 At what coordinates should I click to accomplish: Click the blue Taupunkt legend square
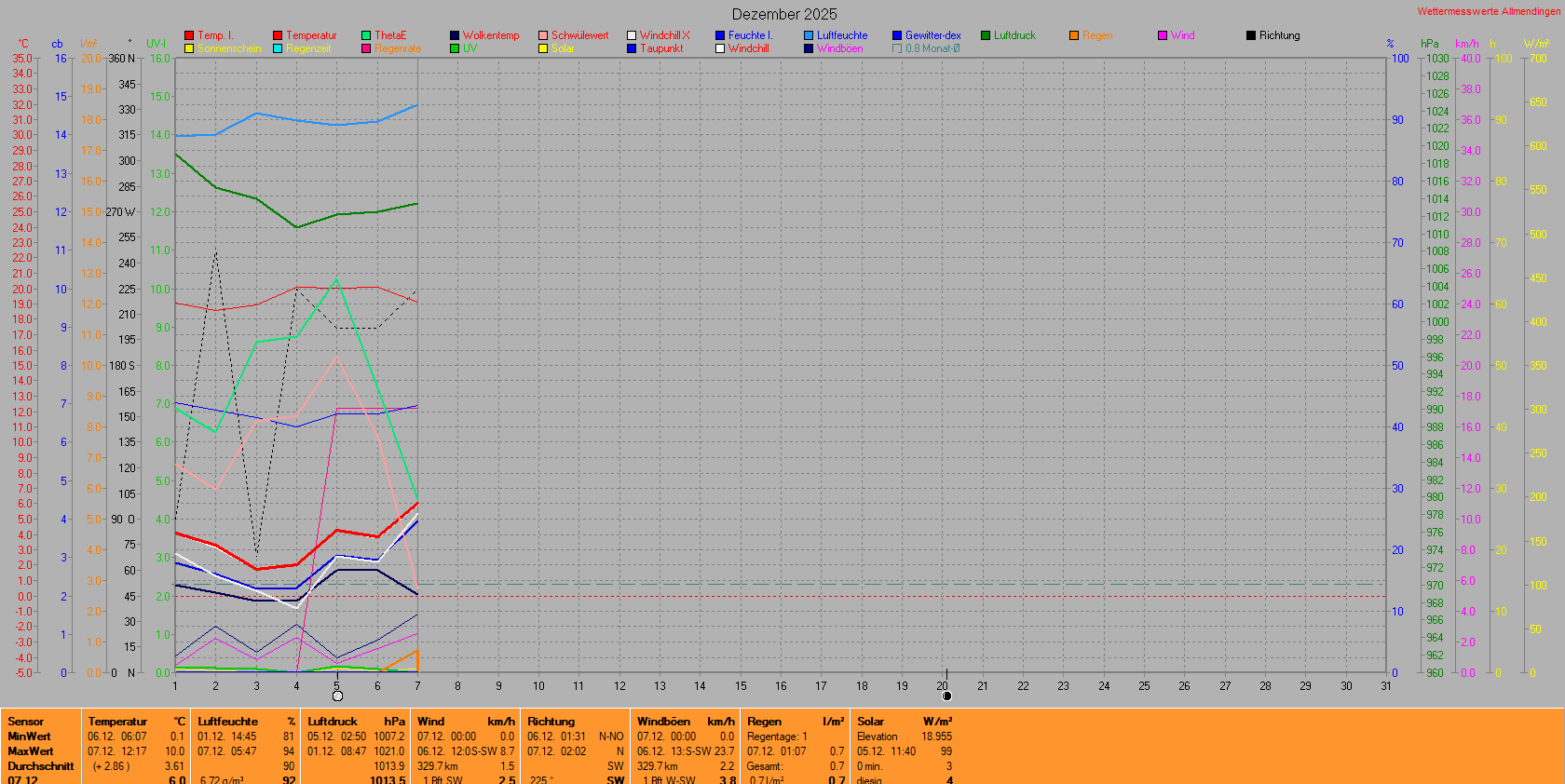(x=632, y=48)
